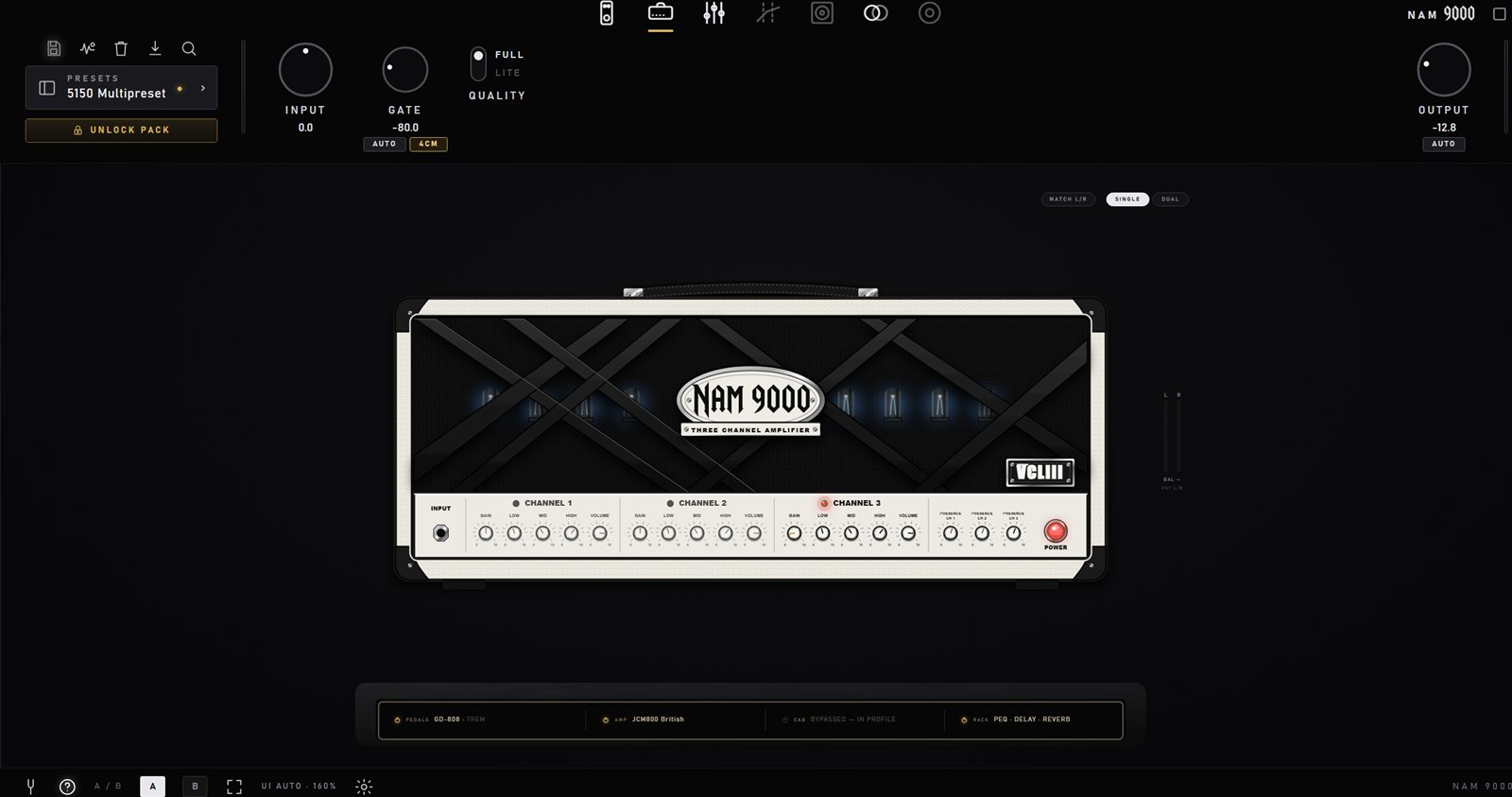Click the Presence CH 1 knob
This screenshot has height=797, width=1512.
pos(951,533)
